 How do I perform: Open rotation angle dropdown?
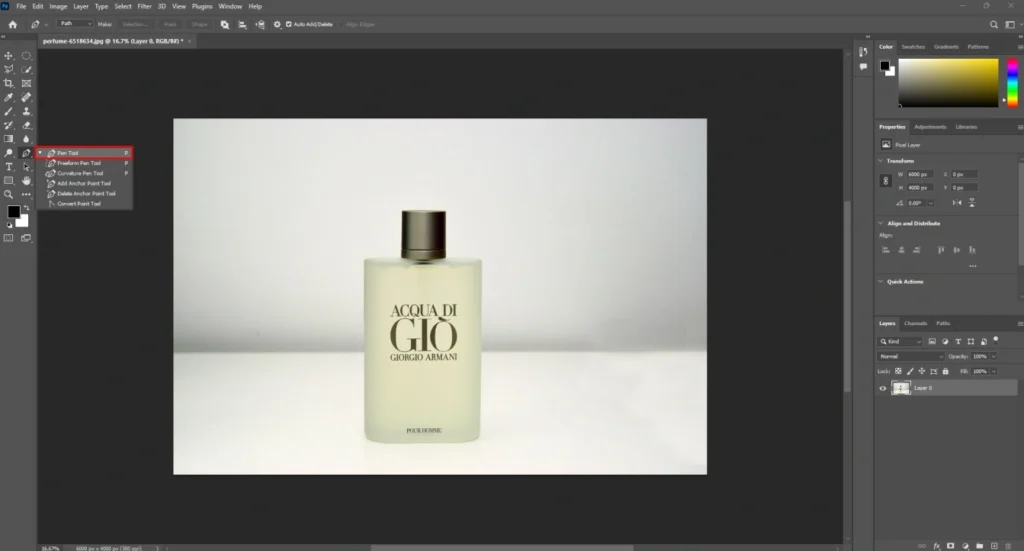pyautogui.click(x=931, y=203)
